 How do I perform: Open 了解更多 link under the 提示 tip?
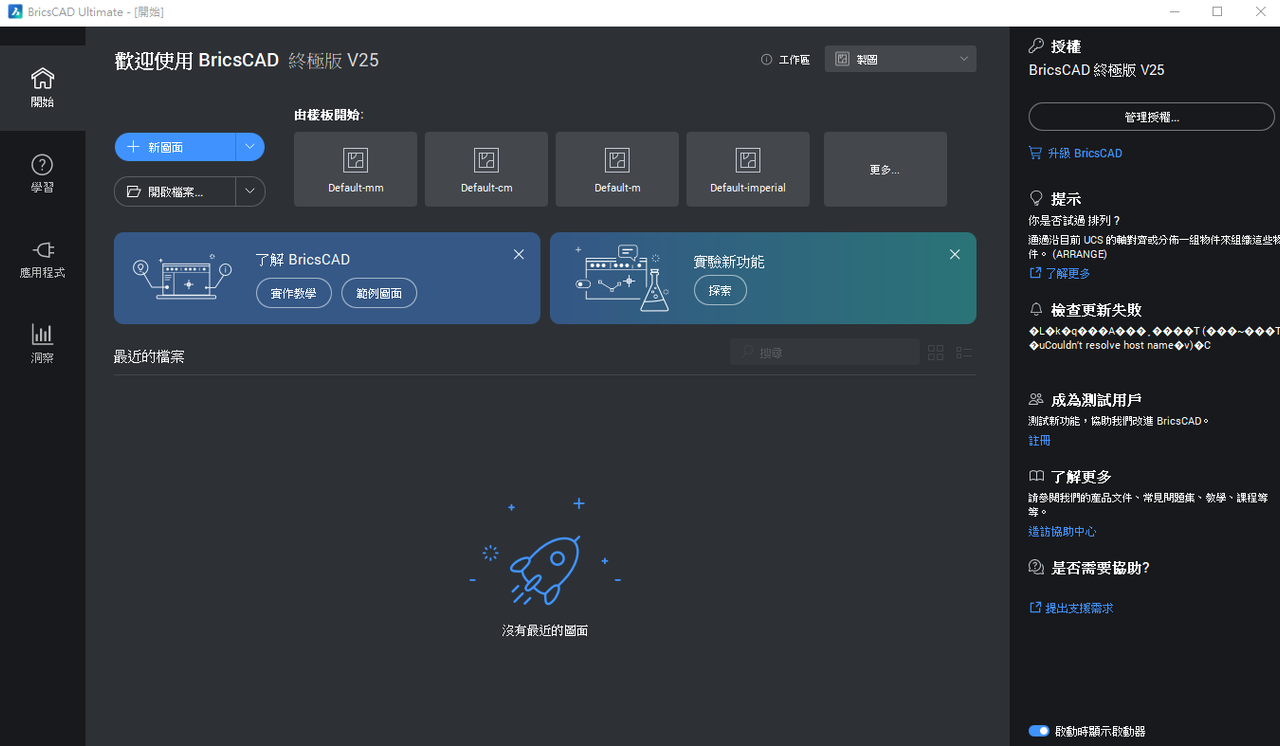tap(1060, 273)
